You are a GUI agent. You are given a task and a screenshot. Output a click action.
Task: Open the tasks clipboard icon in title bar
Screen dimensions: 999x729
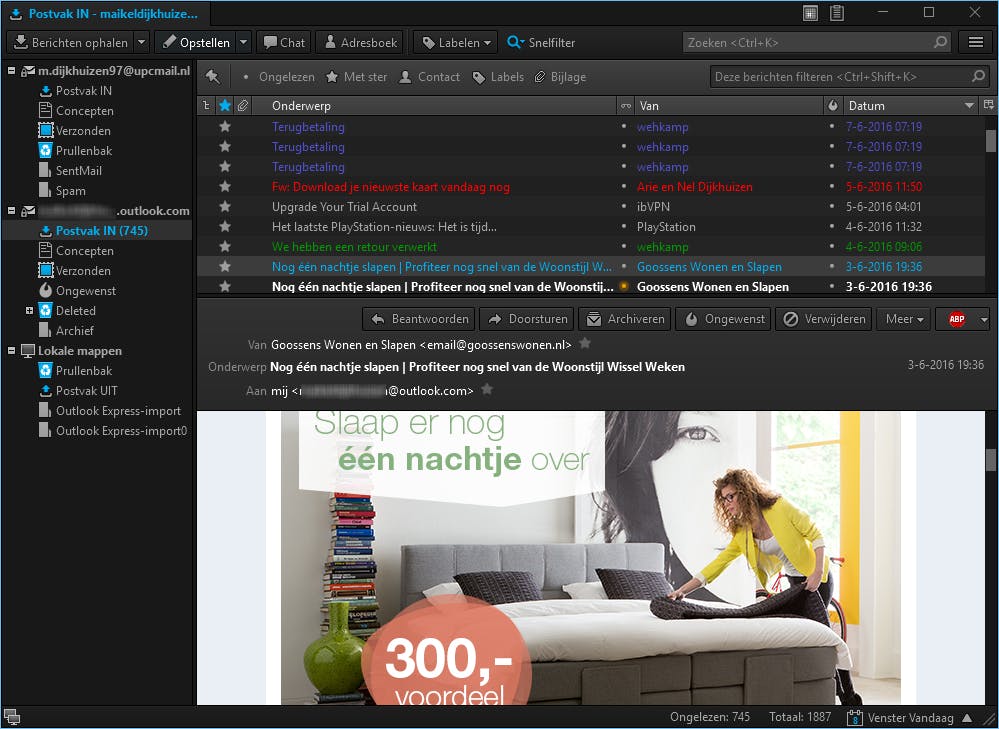pyautogui.click(x=837, y=13)
